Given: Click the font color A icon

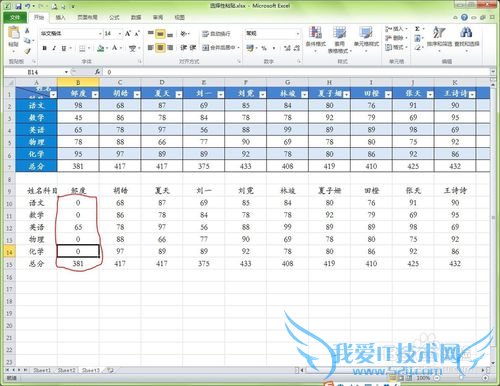Looking at the screenshot, I should point(115,48).
